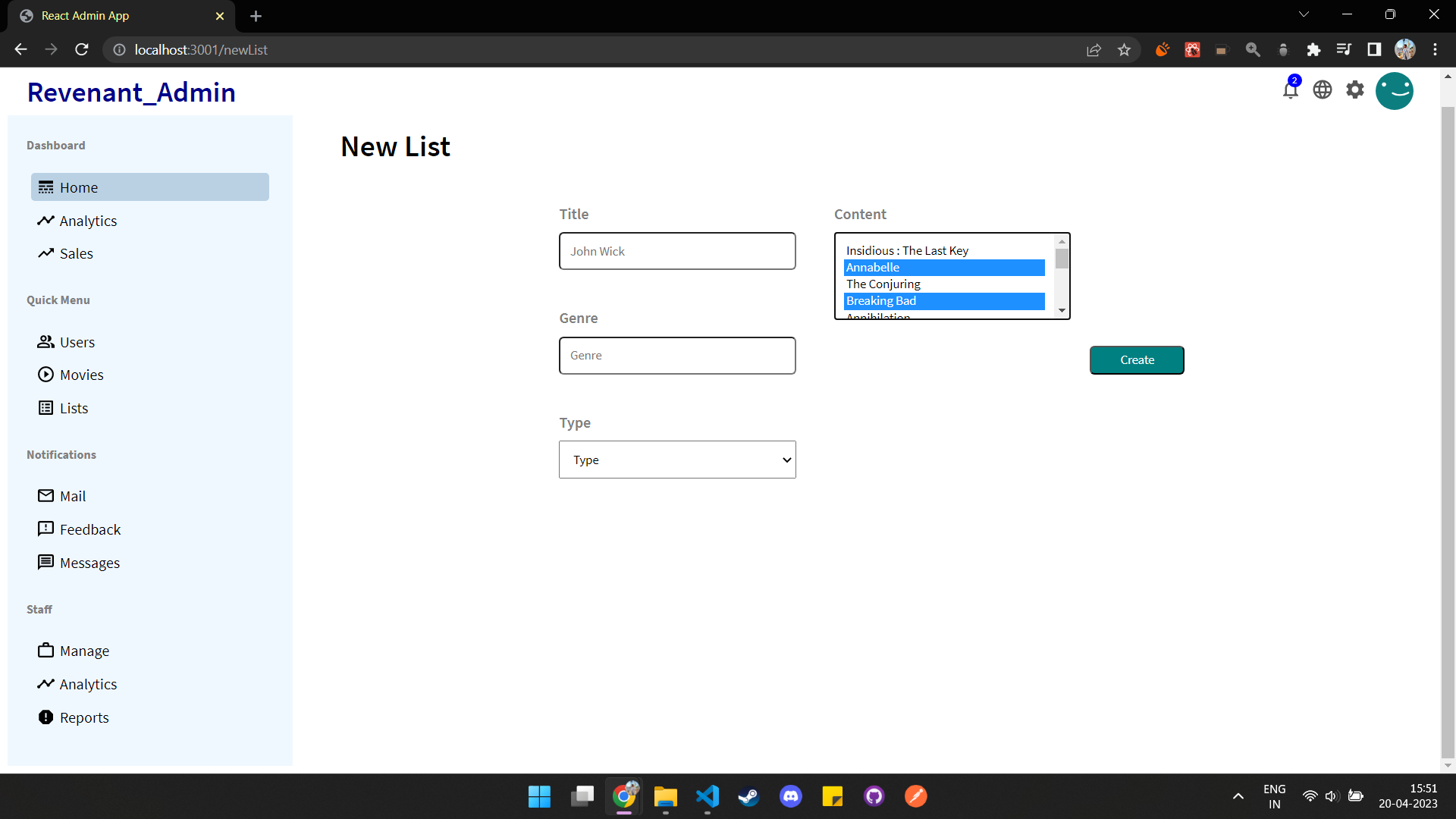Click the Movies play-circle icon
The image size is (1456, 819).
45,375
